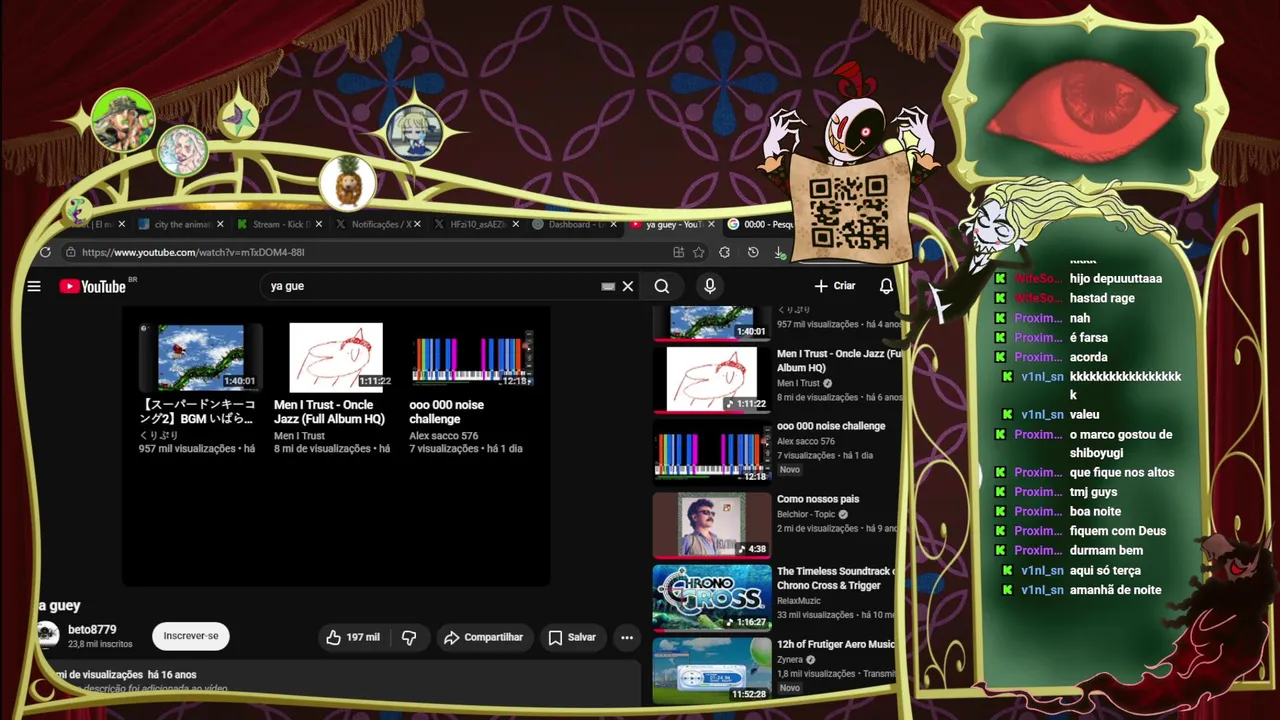Reload the page with the browser refresh icon
This screenshot has height=720, width=1280.
pyautogui.click(x=46, y=252)
